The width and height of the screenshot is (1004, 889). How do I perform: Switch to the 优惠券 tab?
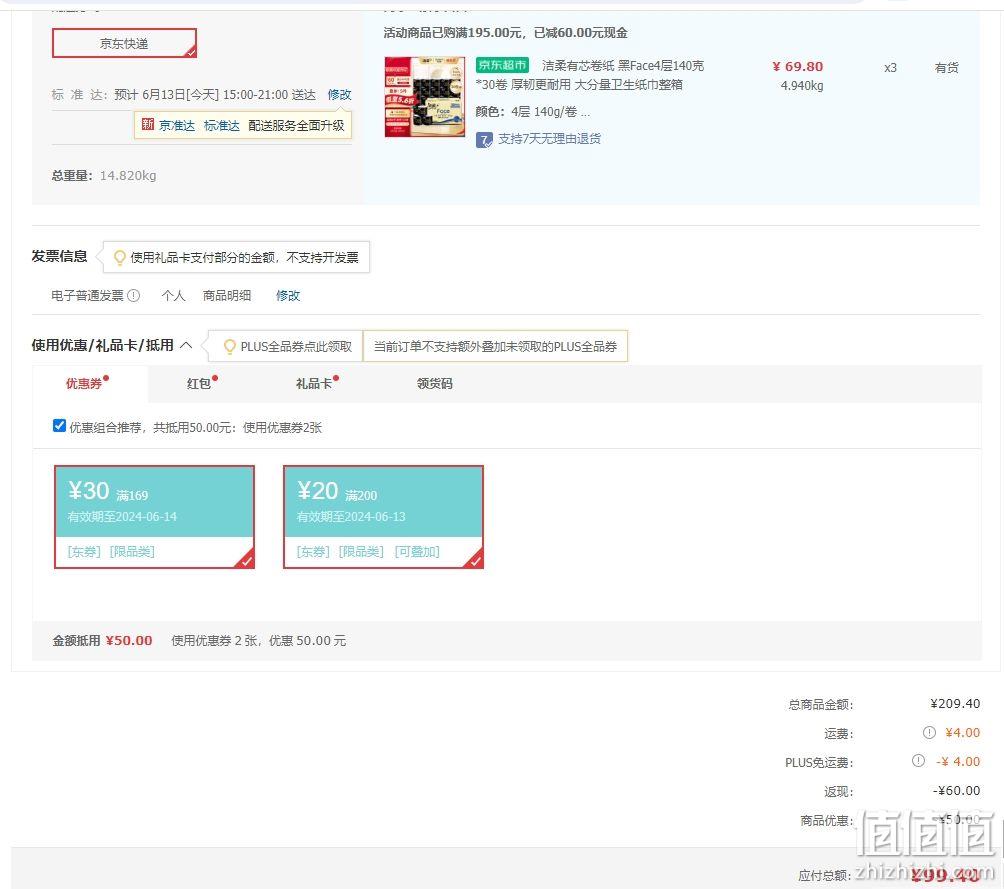tap(84, 384)
